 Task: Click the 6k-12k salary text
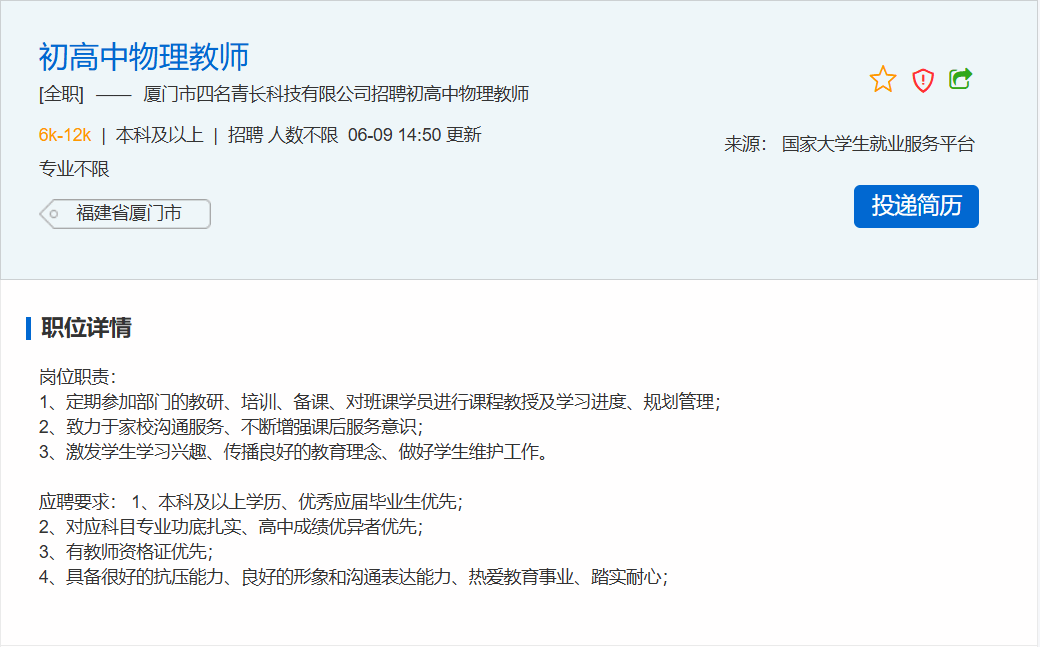(65, 135)
